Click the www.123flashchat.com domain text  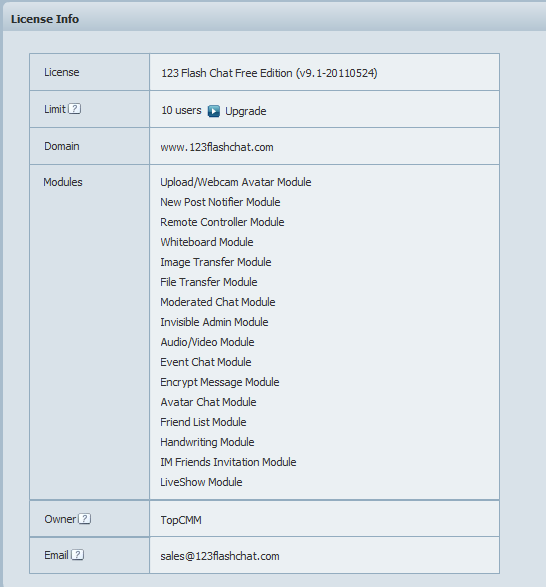(217, 147)
